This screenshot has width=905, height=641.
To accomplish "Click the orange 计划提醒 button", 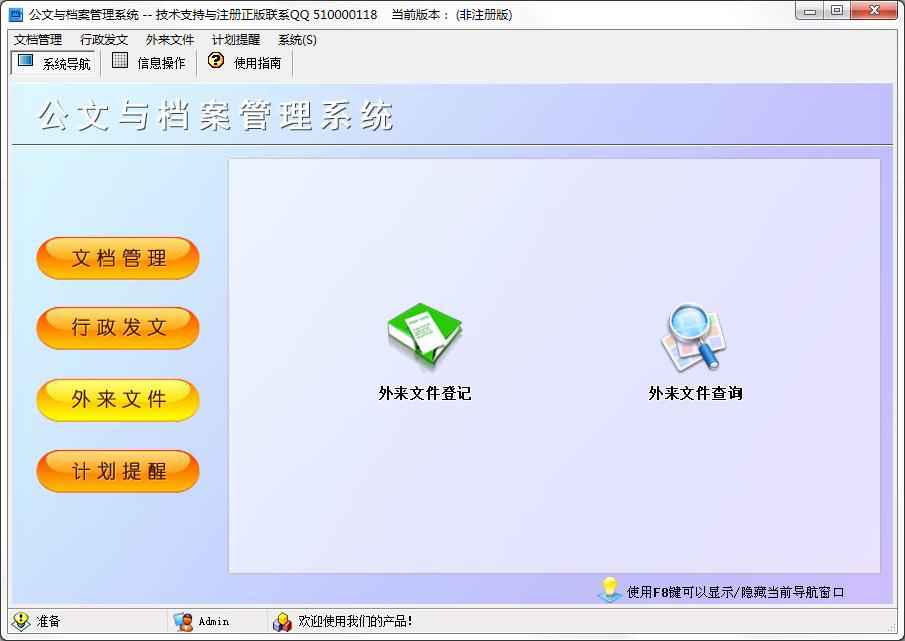I will point(118,471).
